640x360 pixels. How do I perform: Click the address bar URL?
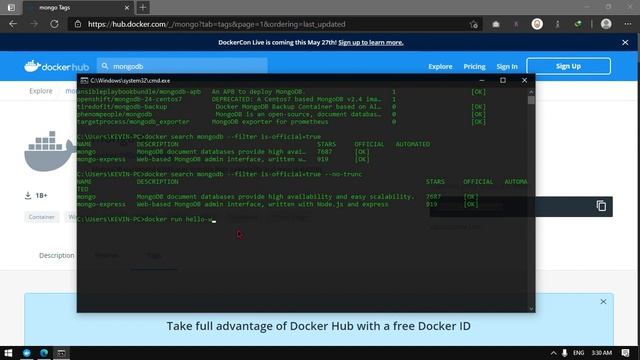click(216, 24)
